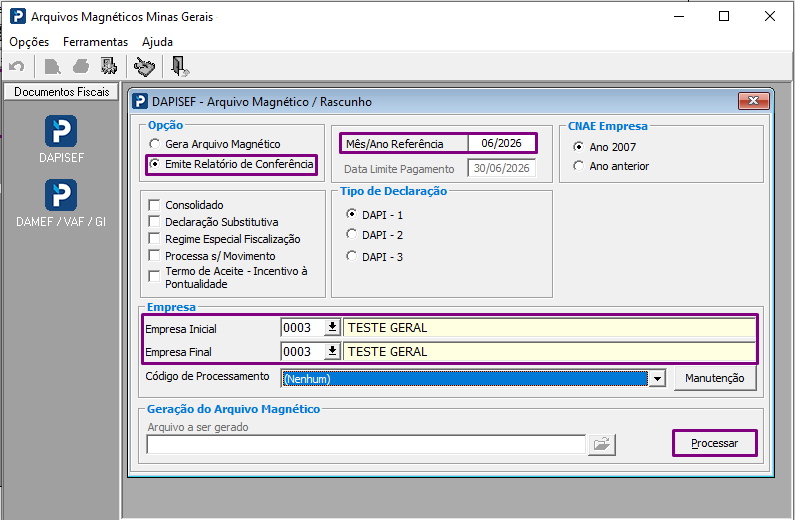Click the handshake toolbar icon
795x520 pixels.
coord(144,66)
